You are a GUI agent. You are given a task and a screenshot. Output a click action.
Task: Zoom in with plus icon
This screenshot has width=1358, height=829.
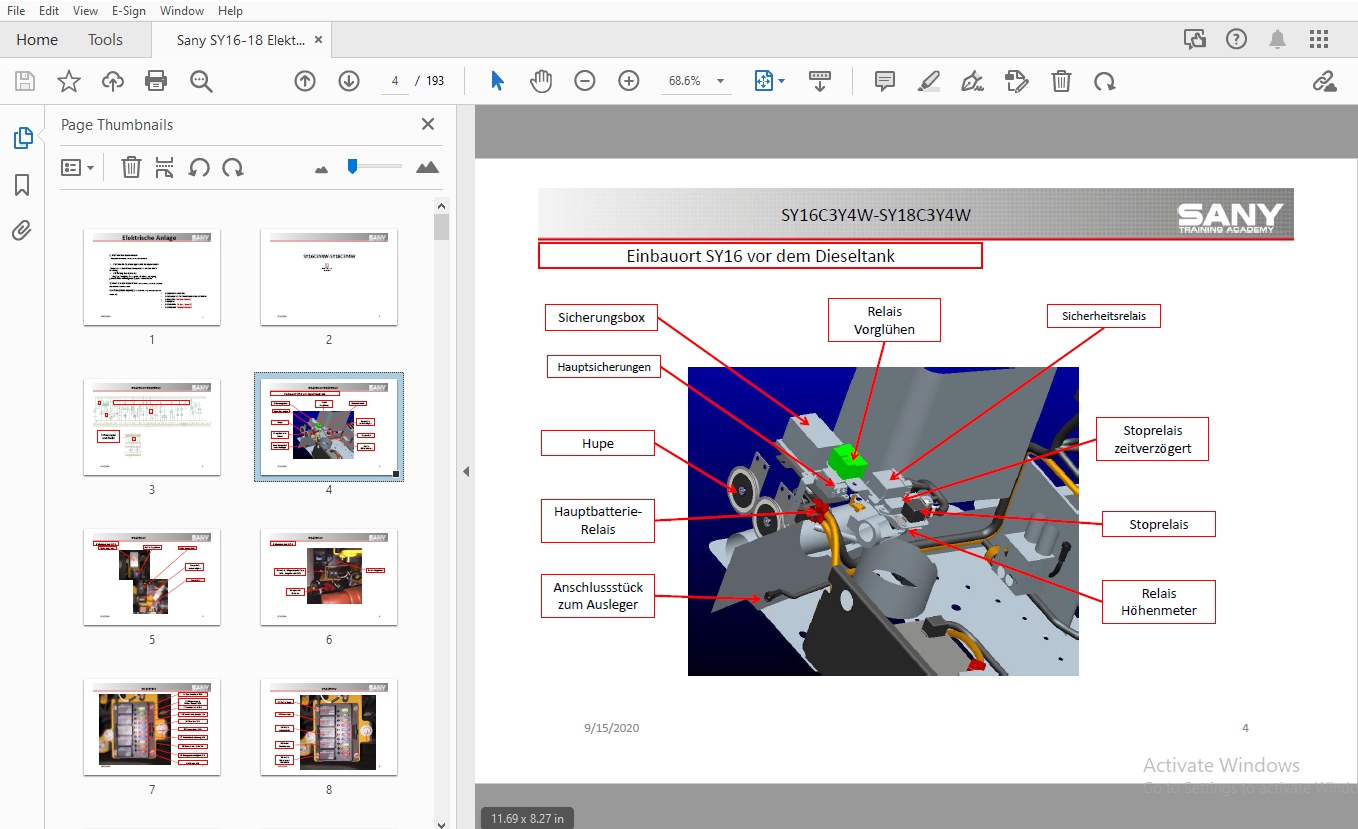[x=628, y=81]
